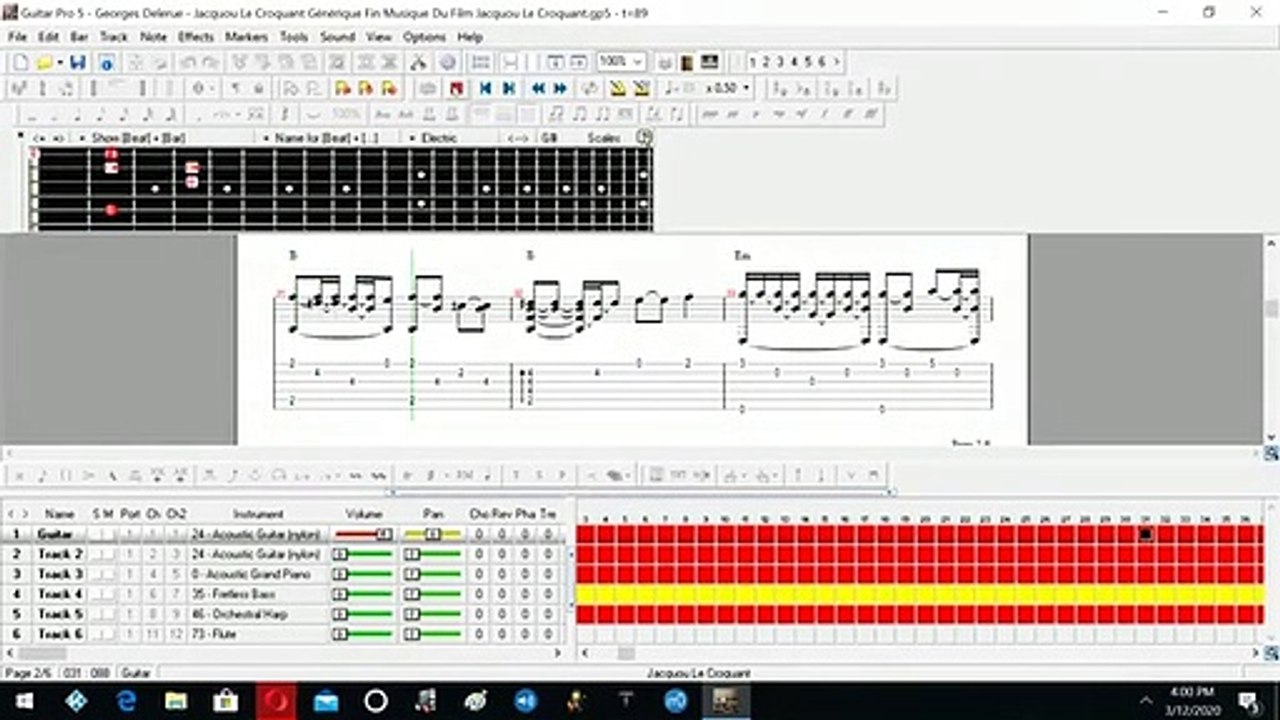Open File Explorer from the taskbar
The height and width of the screenshot is (720, 1280).
pos(176,701)
